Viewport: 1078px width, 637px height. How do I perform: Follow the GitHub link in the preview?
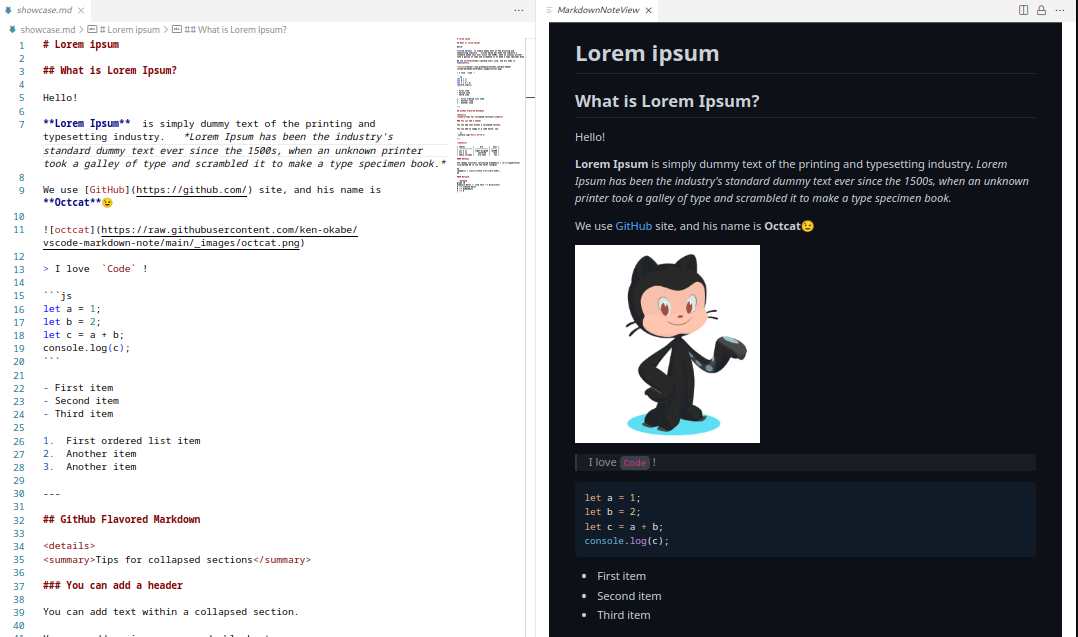coord(633,226)
